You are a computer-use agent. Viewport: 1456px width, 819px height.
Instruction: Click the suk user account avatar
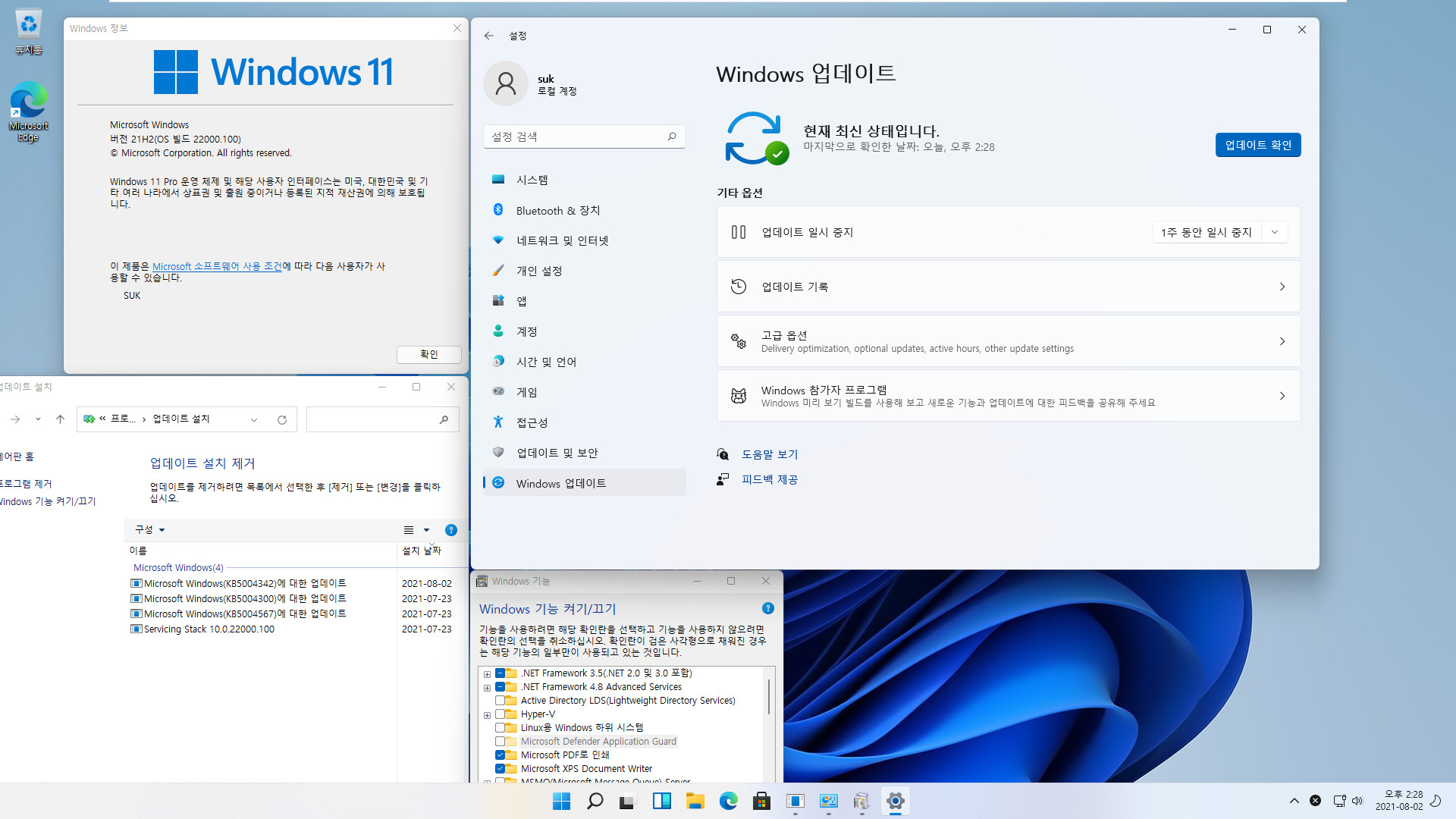[506, 83]
